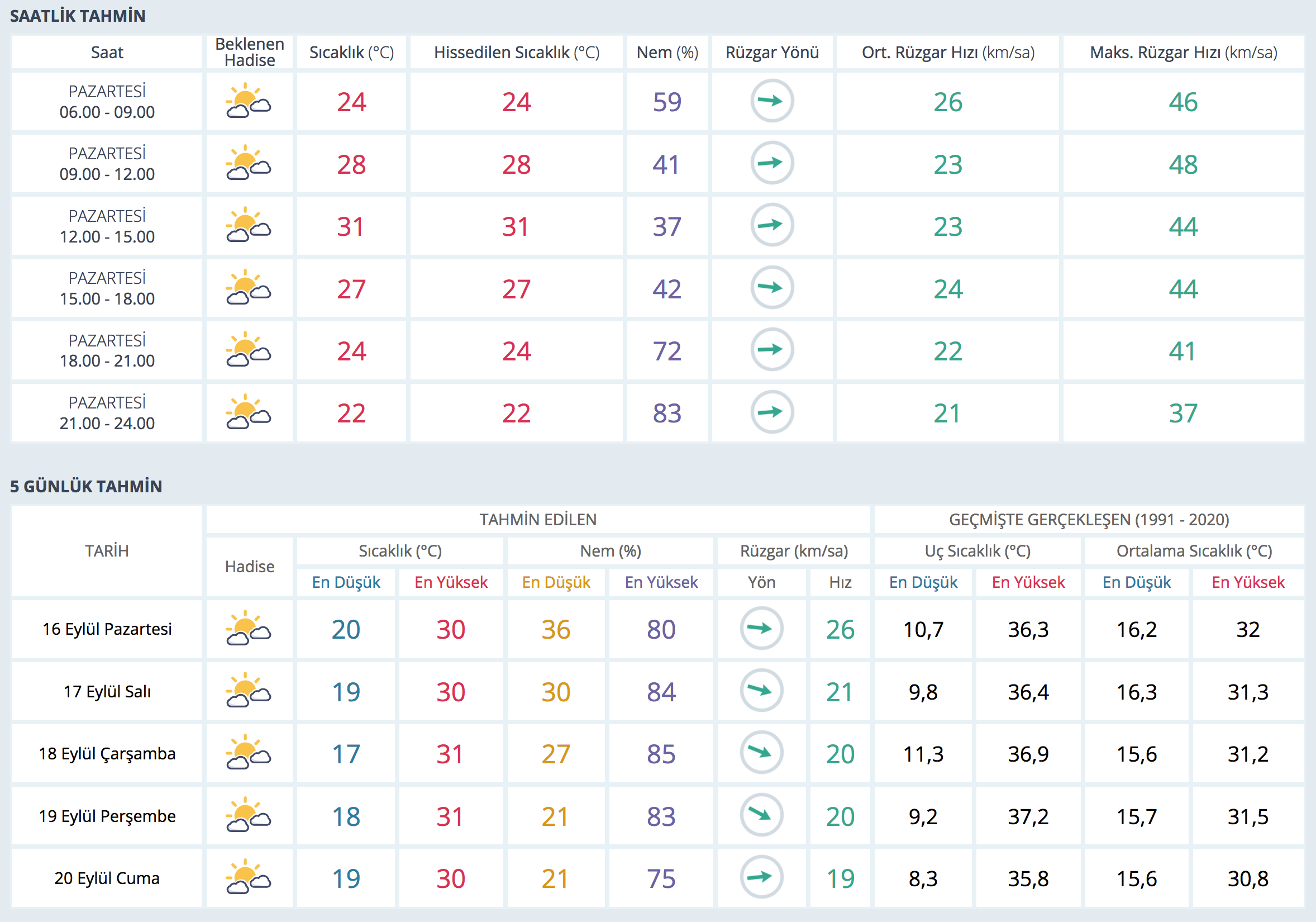Viewport: 1316px width, 922px height.
Task: Click the Nem (%) hourly column header
Action: pyautogui.click(x=667, y=53)
